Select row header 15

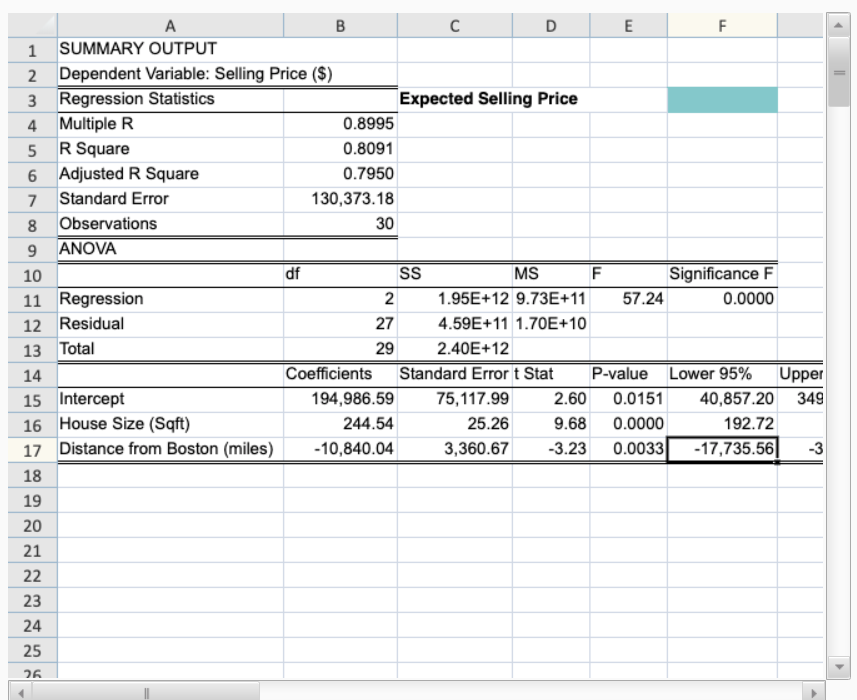click(x=31, y=399)
